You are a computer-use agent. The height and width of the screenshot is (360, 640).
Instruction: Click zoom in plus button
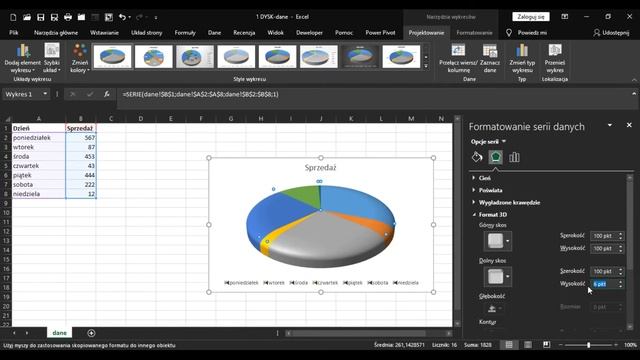[x=616, y=345]
